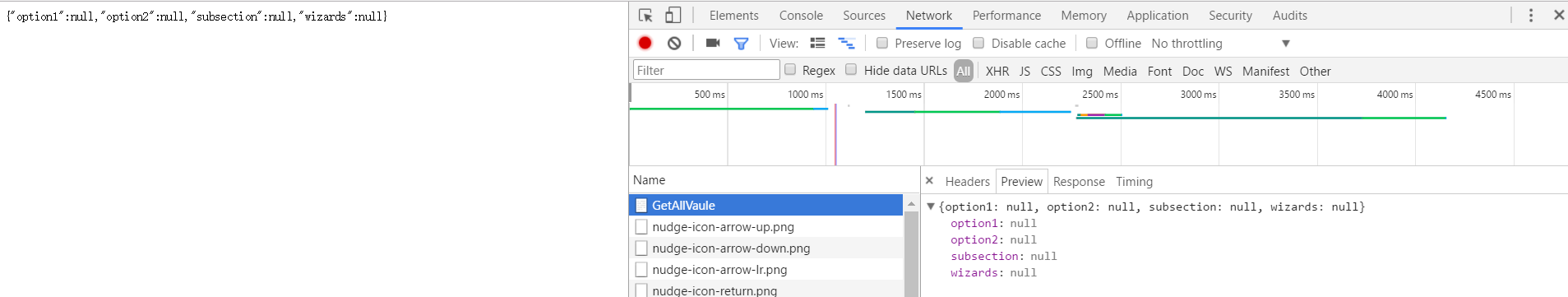This screenshot has height=297, width=1568.
Task: Click the option2 key in preview
Action: [974, 239]
